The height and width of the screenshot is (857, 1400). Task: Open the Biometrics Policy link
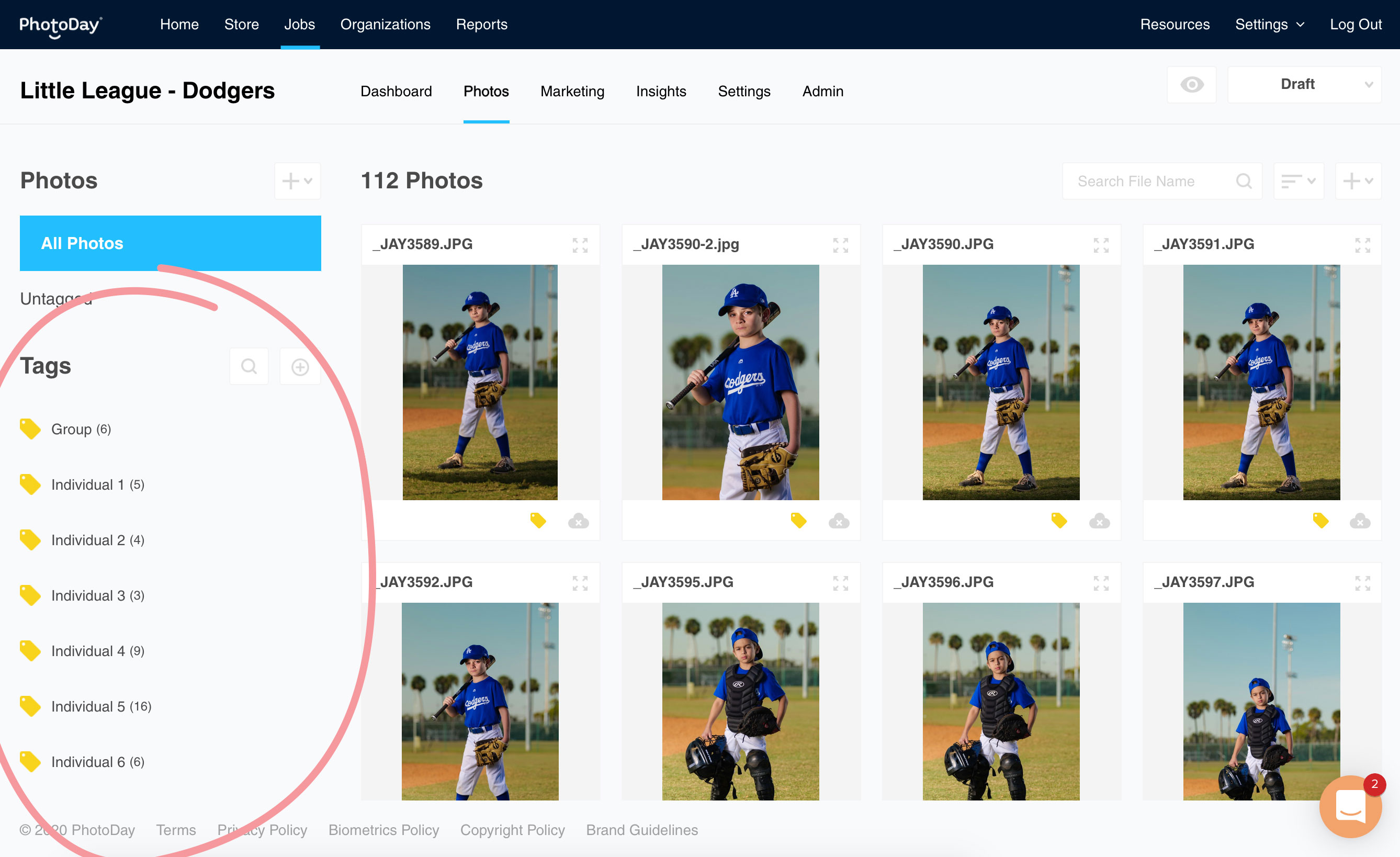pyautogui.click(x=383, y=830)
